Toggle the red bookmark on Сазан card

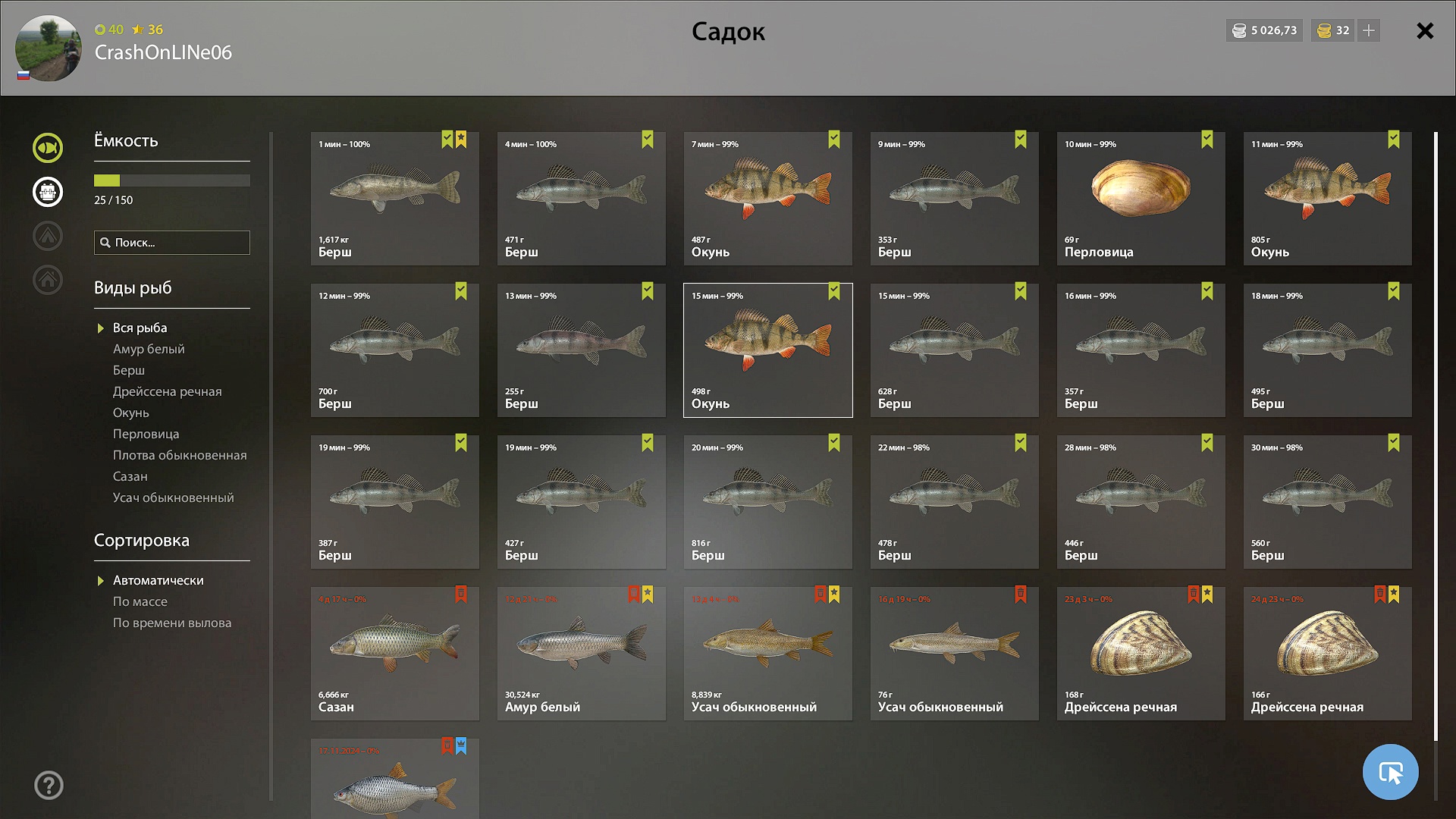461,595
